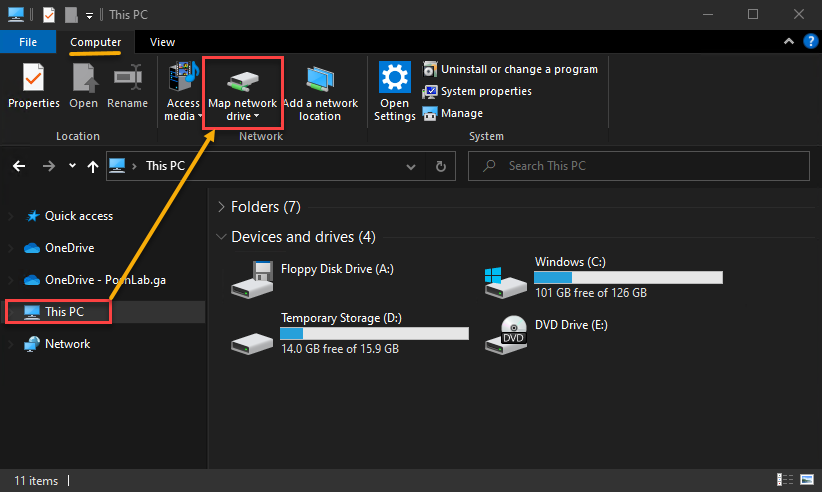Open System properties from the ribbon
This screenshot has width=822, height=492.
point(477,91)
